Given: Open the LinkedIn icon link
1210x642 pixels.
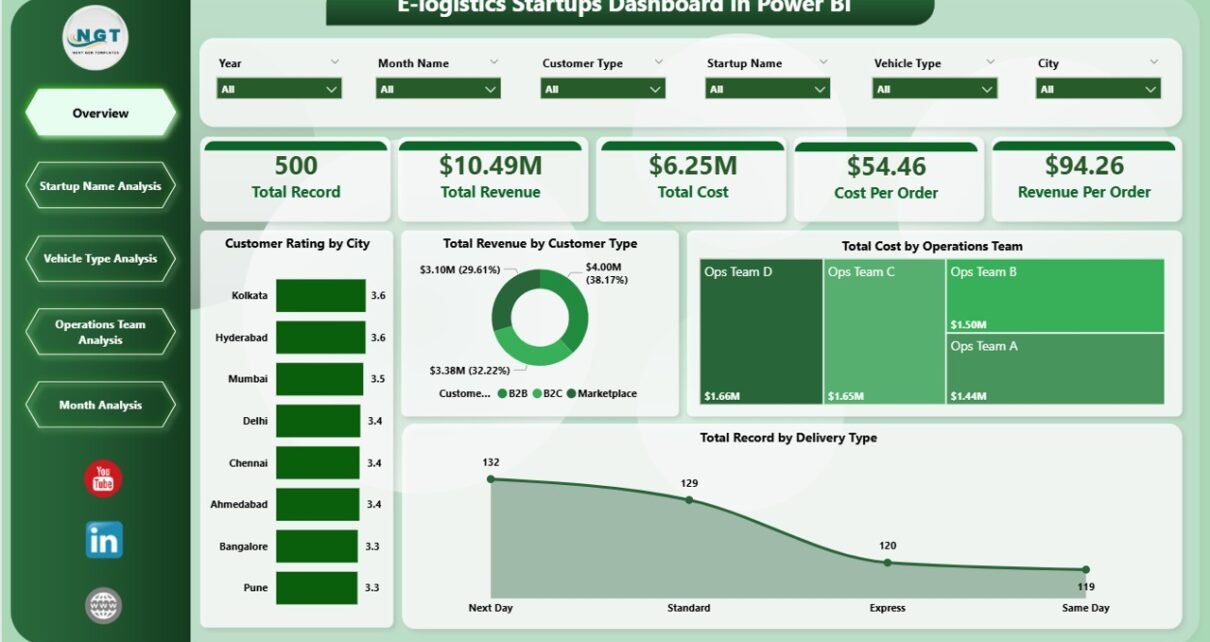Looking at the screenshot, I should tap(103, 540).
